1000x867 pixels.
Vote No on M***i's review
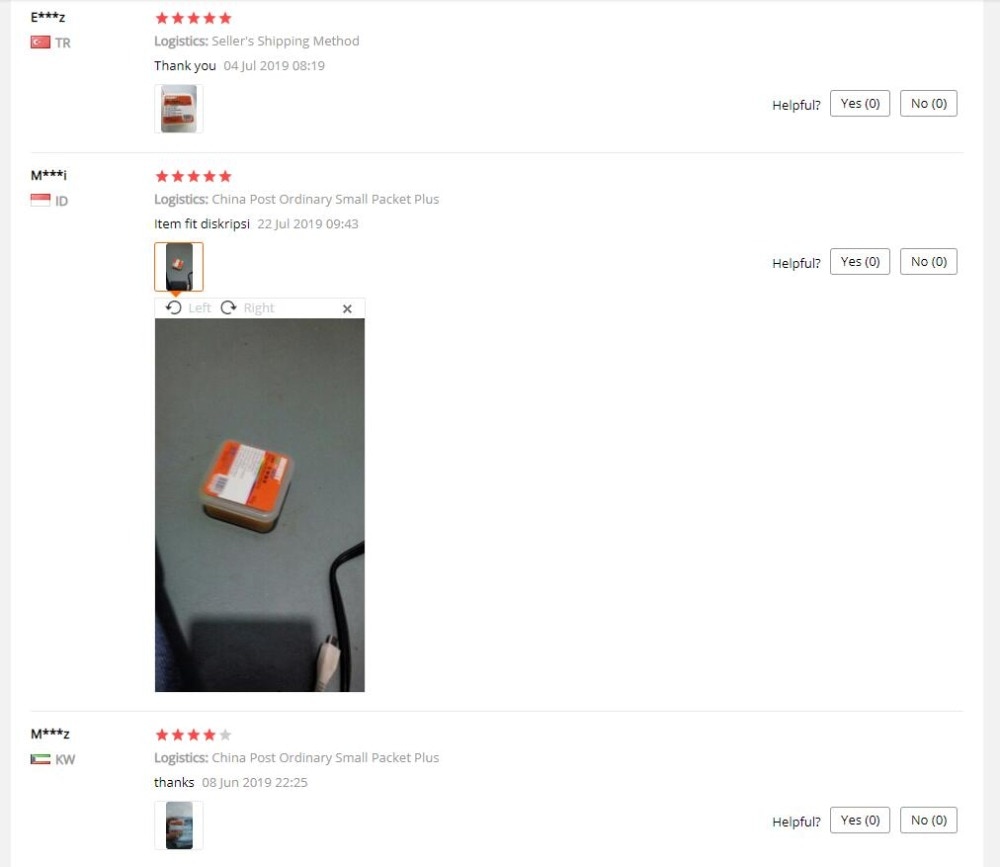tap(929, 262)
